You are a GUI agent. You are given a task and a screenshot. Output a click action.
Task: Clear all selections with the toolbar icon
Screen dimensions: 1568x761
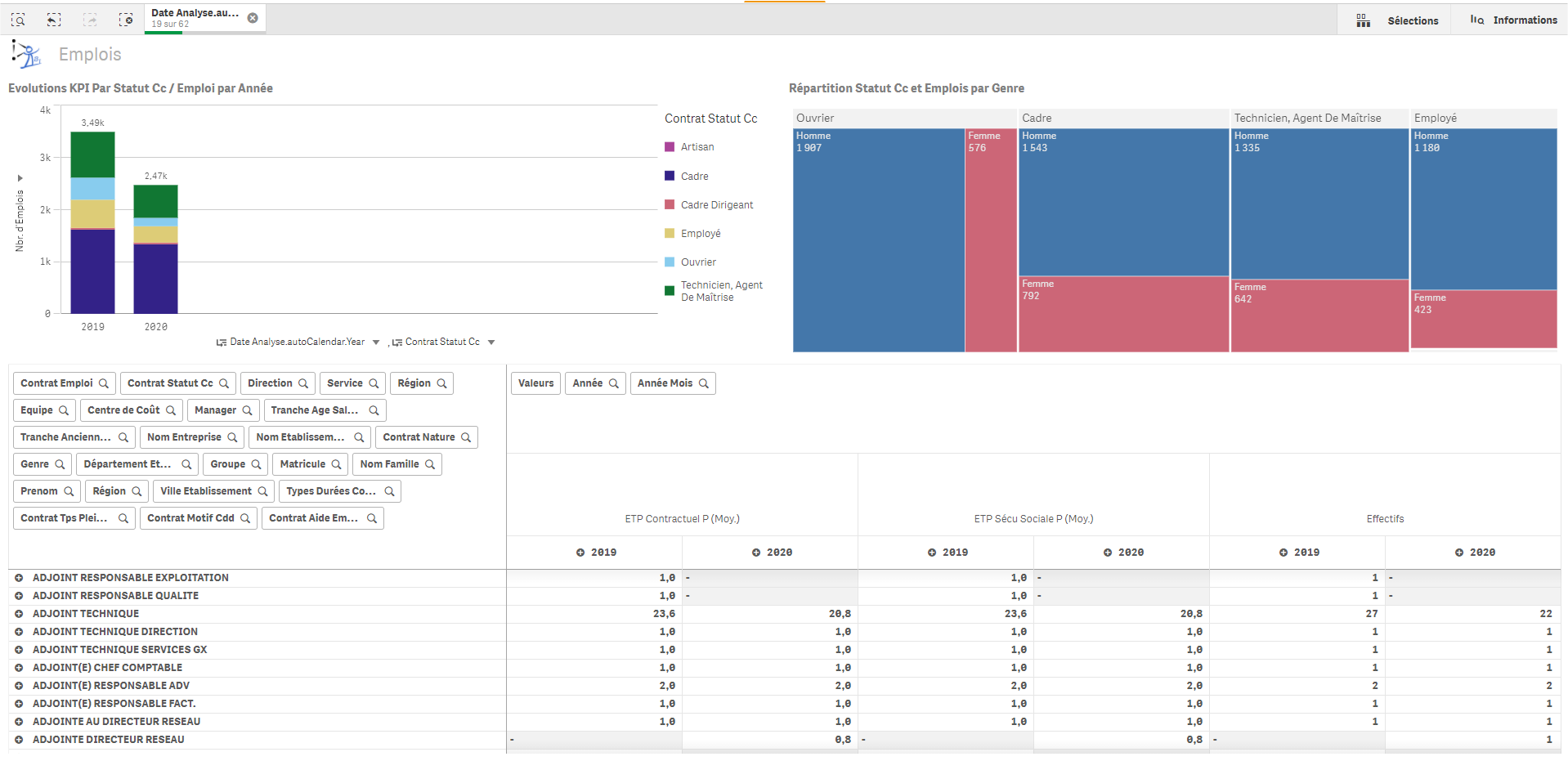[x=126, y=19]
